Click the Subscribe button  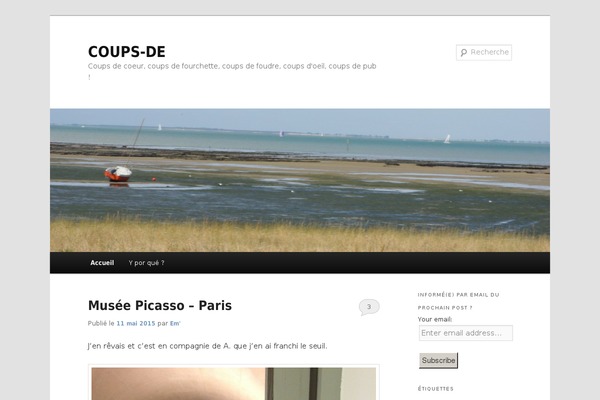point(439,361)
